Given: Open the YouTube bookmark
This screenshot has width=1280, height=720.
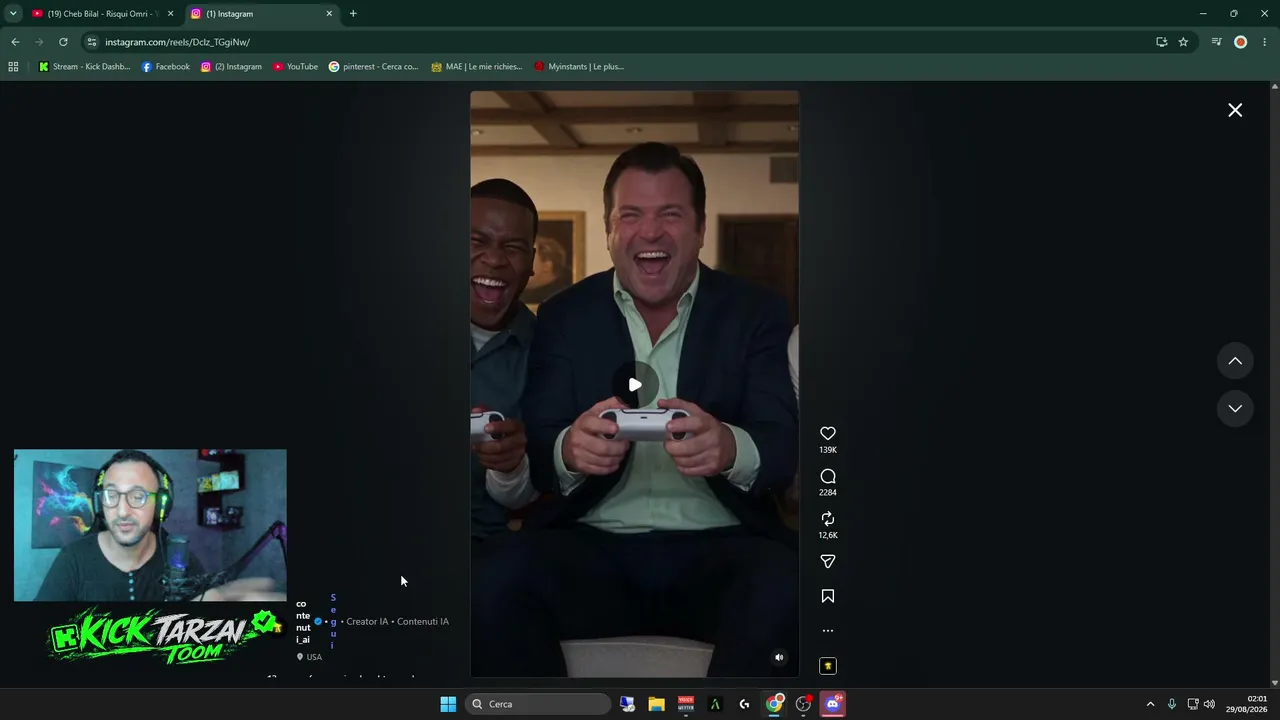Looking at the screenshot, I should [295, 67].
